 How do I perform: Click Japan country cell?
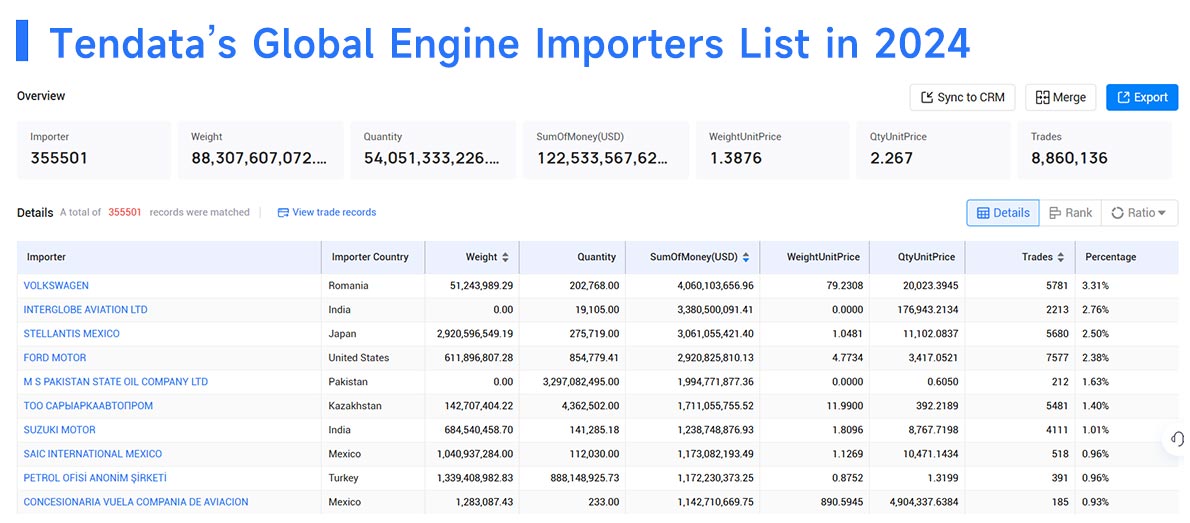tap(342, 333)
